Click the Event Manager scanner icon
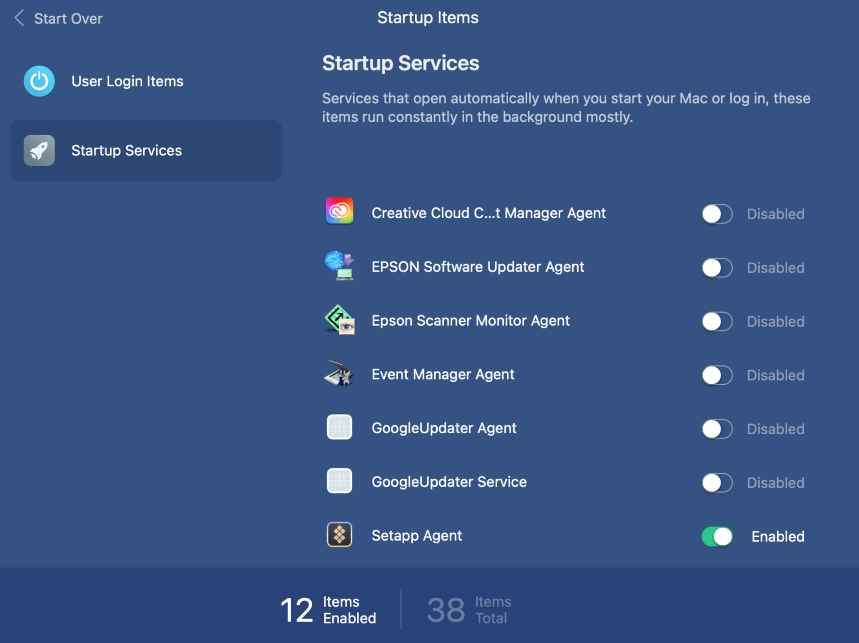 tap(339, 373)
